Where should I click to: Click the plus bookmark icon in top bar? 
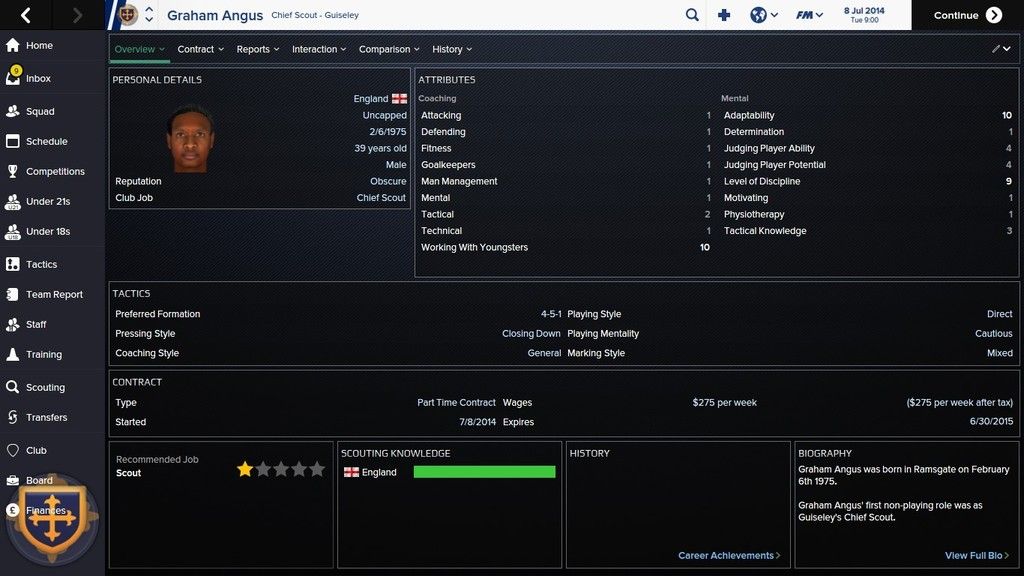coord(725,15)
